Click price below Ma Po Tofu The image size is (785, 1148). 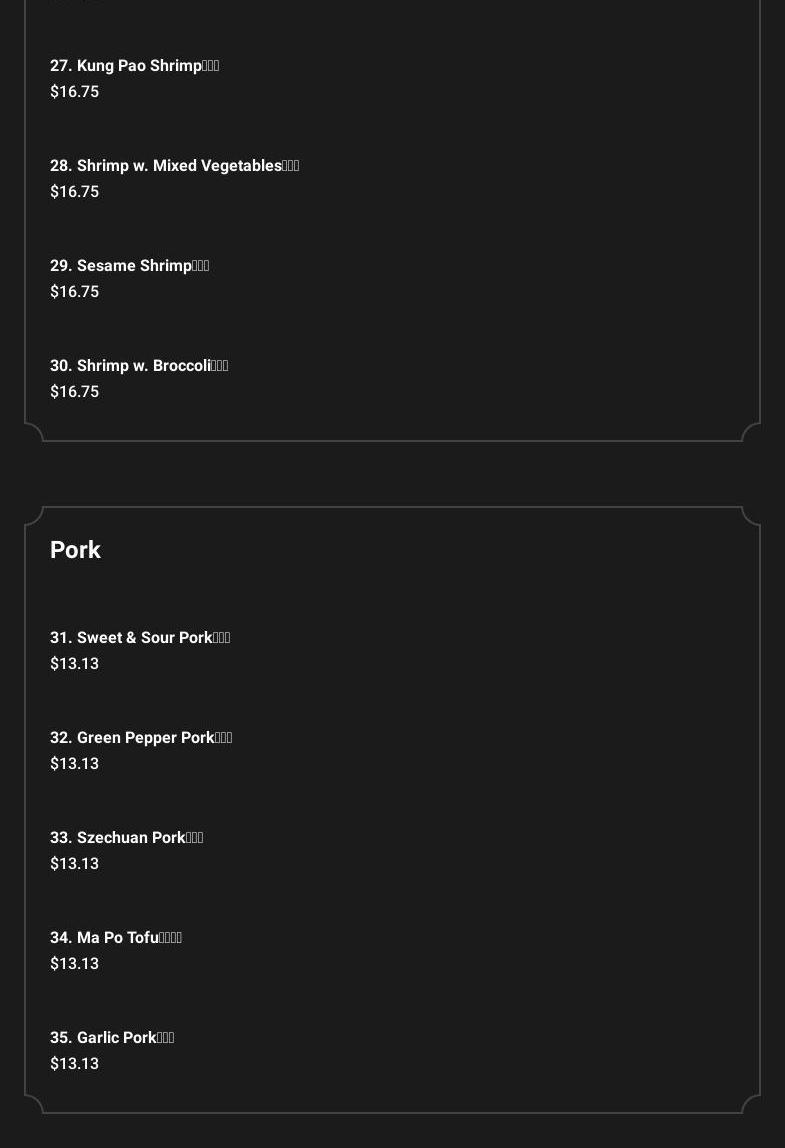click(x=75, y=964)
